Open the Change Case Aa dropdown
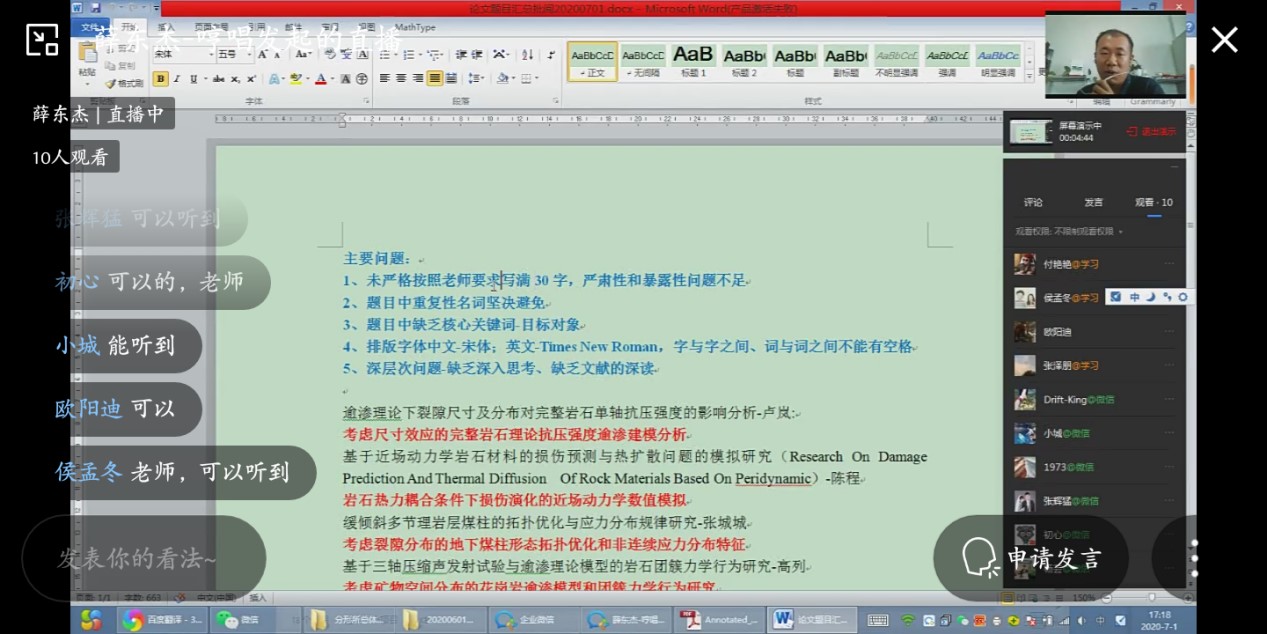1267x634 pixels. (303, 55)
